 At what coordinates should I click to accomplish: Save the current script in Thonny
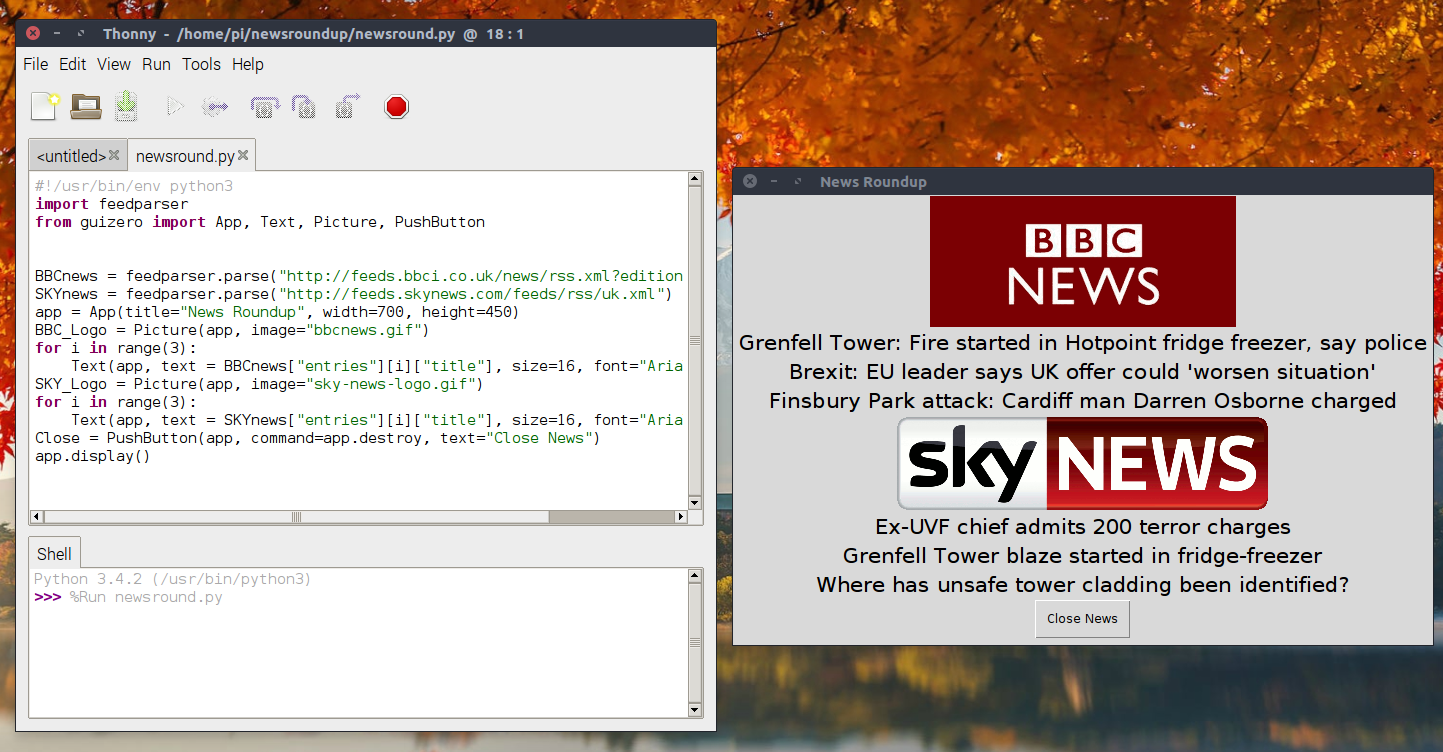tap(125, 106)
